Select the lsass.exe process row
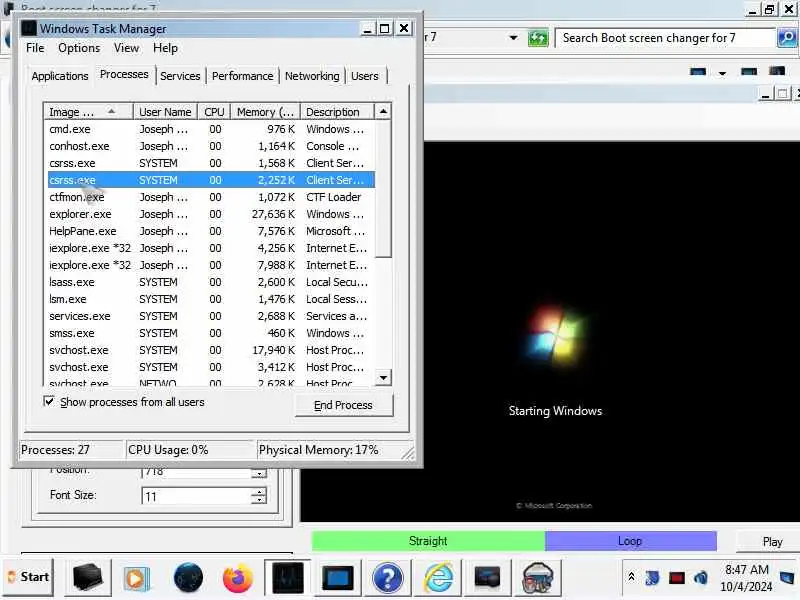 point(210,282)
